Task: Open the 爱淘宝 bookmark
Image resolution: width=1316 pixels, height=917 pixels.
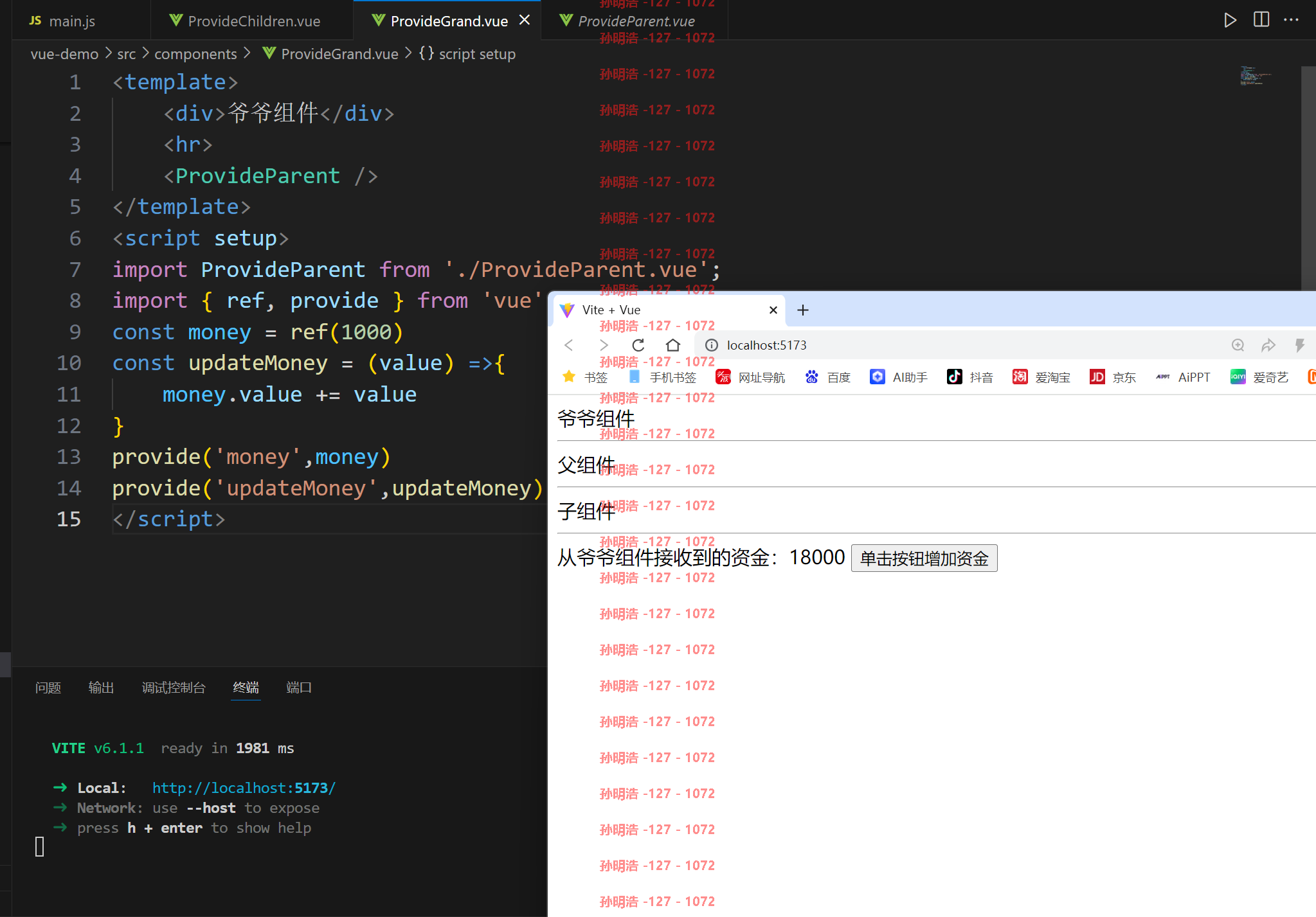Action: click(x=1041, y=377)
